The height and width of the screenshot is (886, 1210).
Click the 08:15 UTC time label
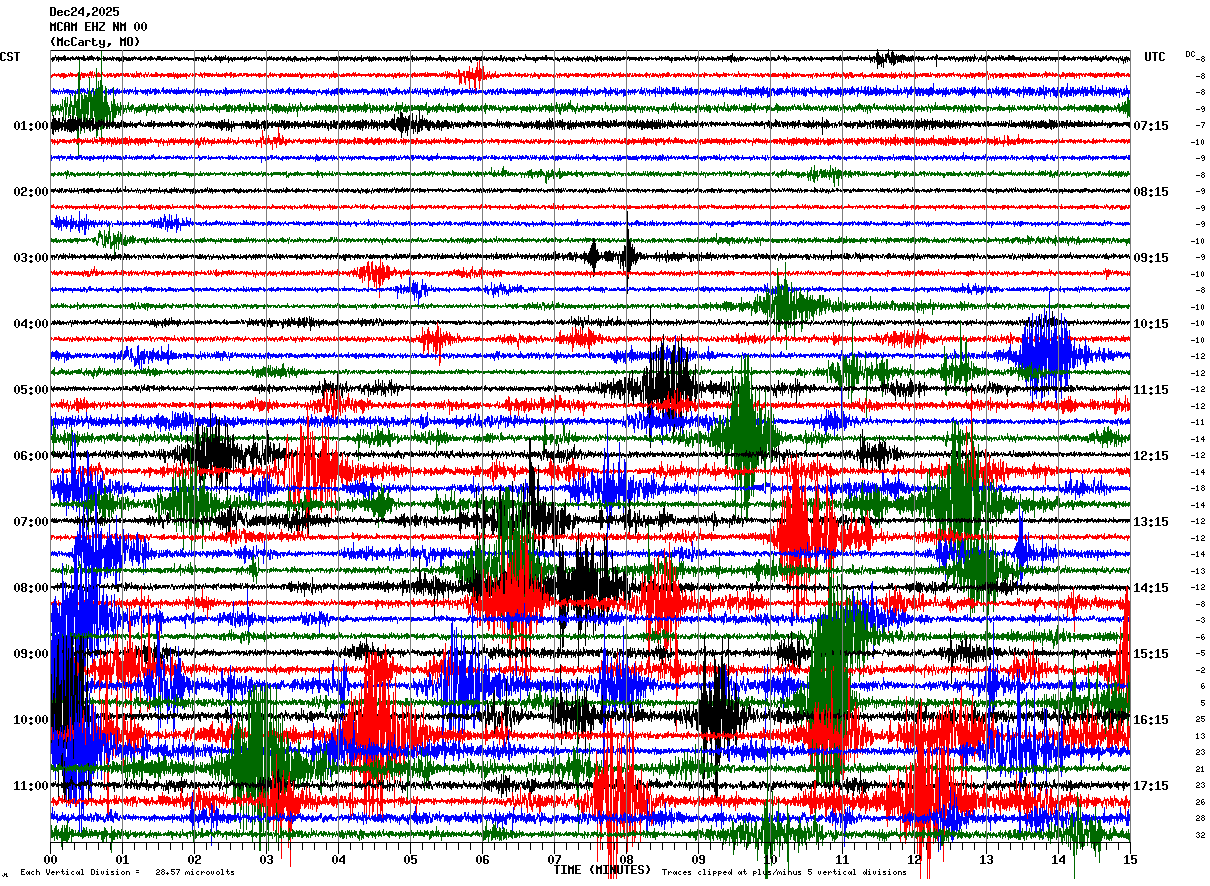pyautogui.click(x=1151, y=192)
